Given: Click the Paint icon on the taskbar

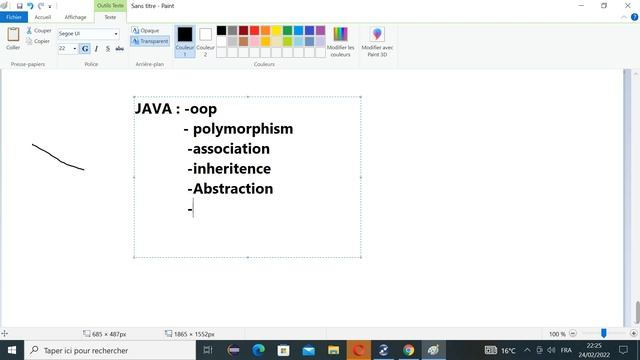Looking at the screenshot, I should (433, 350).
